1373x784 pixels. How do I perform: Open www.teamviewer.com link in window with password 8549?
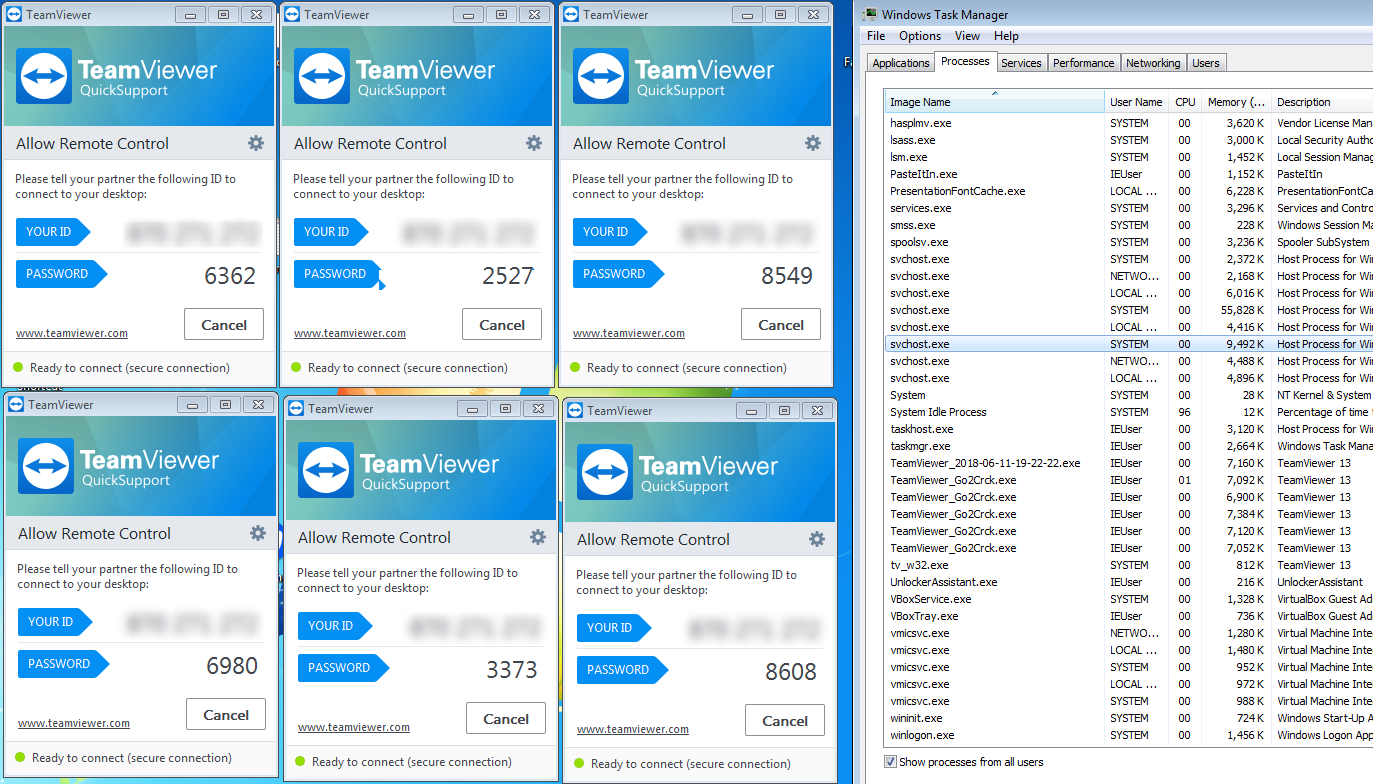pos(629,333)
